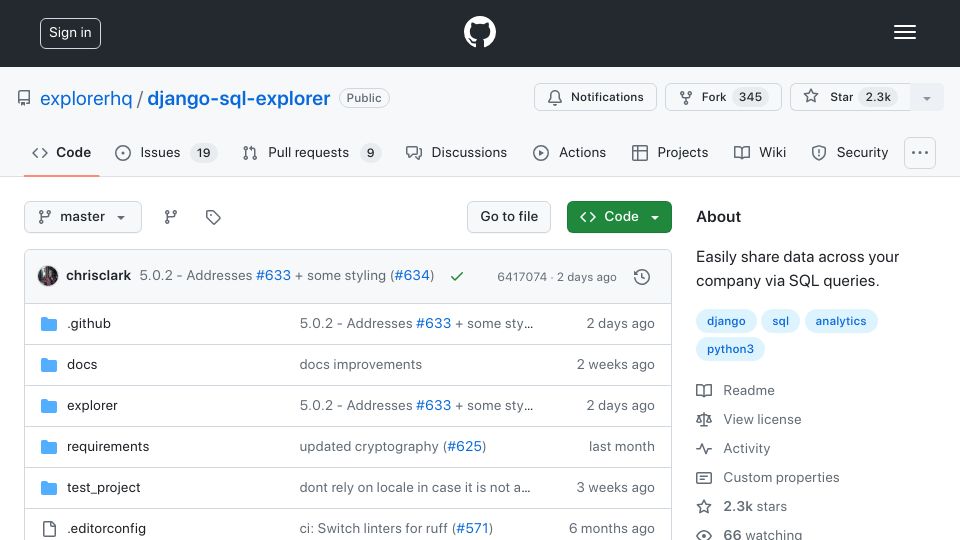The width and height of the screenshot is (960, 540).
Task: Open the 'docs improvements' commit message
Action: coord(361,364)
